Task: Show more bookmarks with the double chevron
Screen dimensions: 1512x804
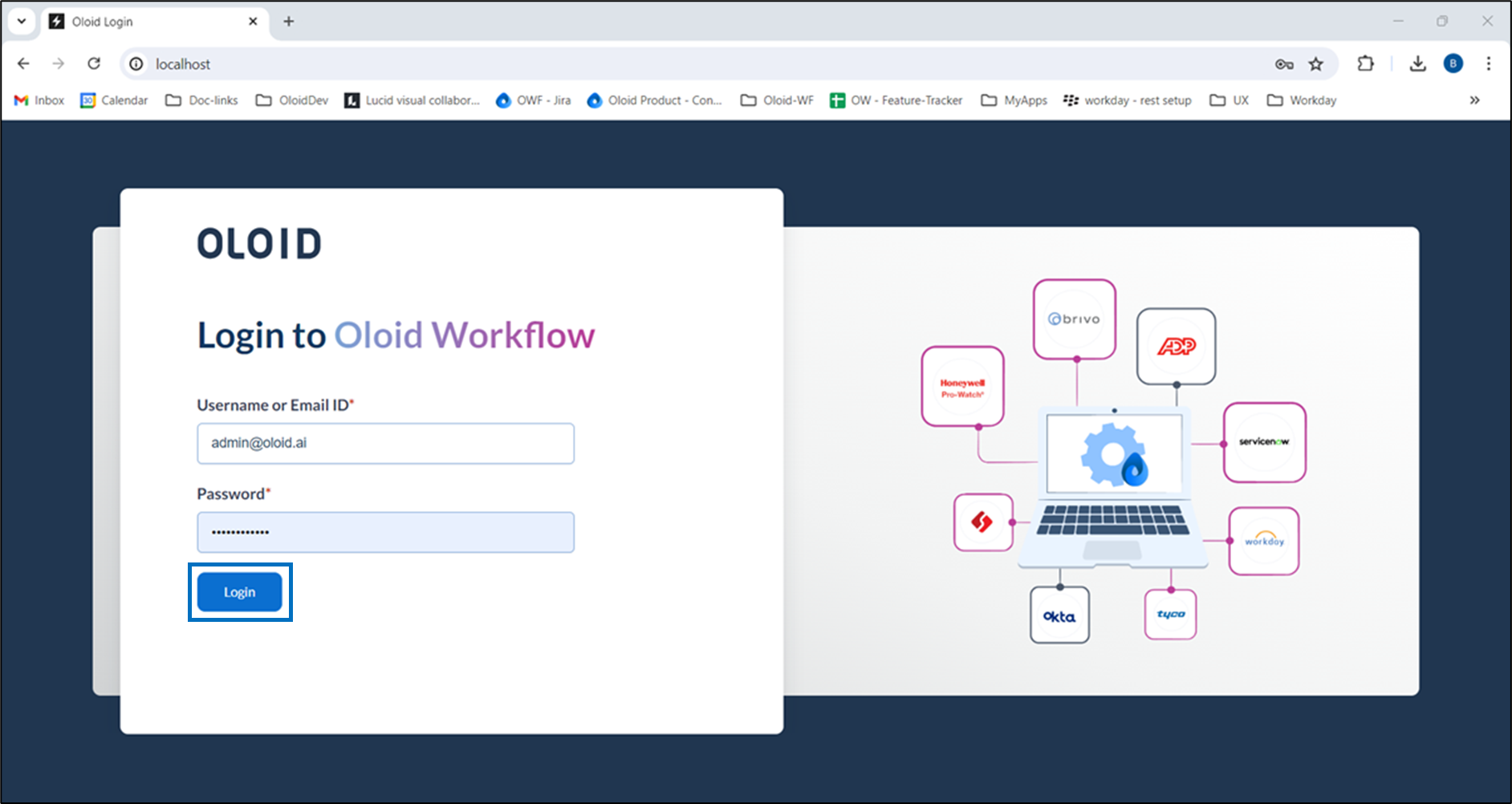Action: [x=1475, y=100]
